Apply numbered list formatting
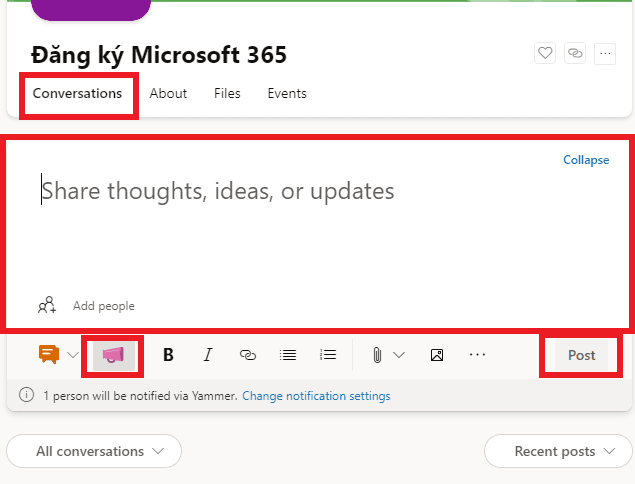 pos(328,355)
